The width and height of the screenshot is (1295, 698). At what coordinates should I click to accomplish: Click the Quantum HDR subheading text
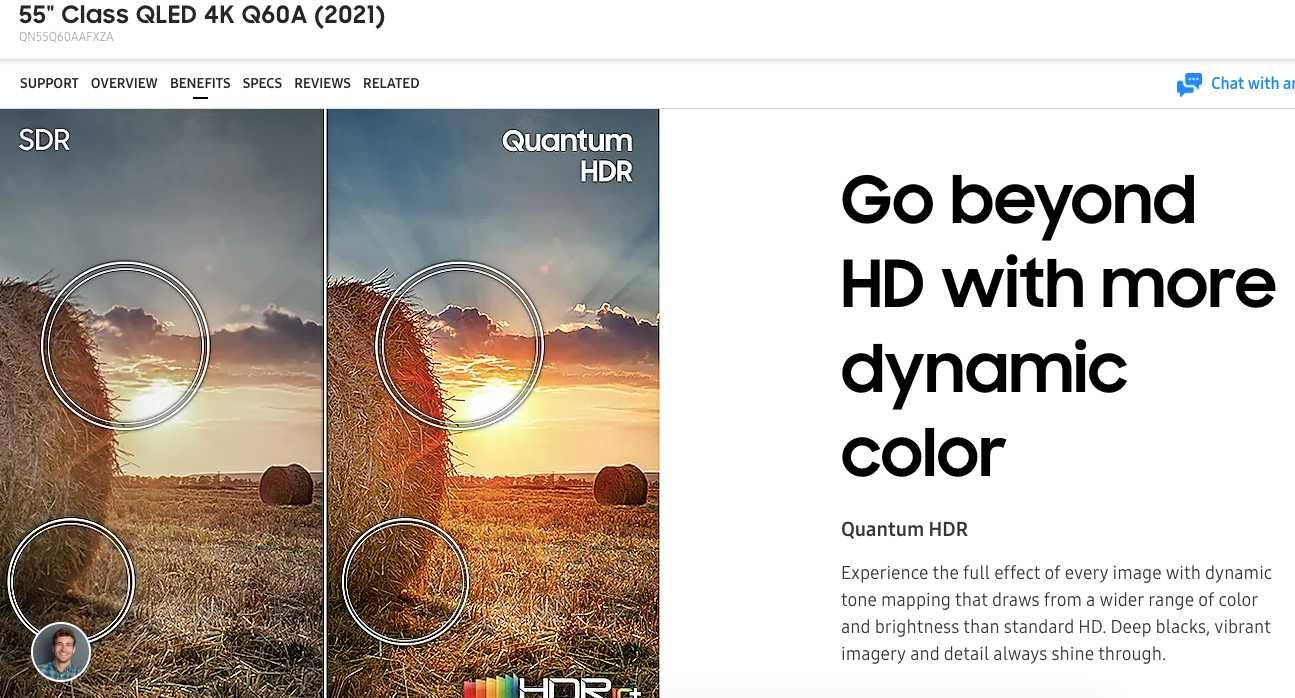point(904,529)
